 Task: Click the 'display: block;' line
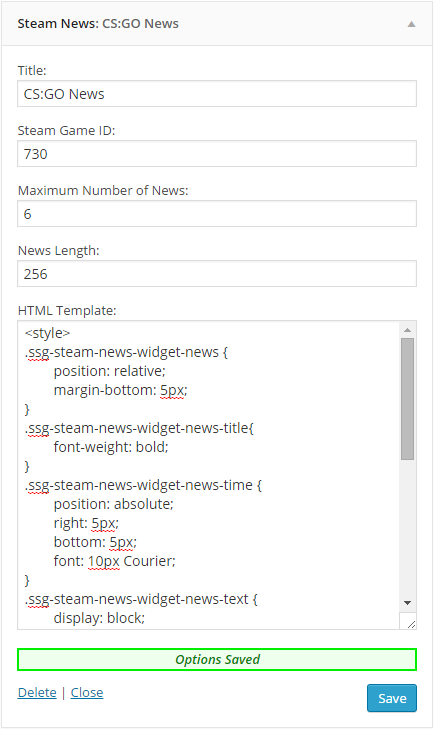(100, 618)
